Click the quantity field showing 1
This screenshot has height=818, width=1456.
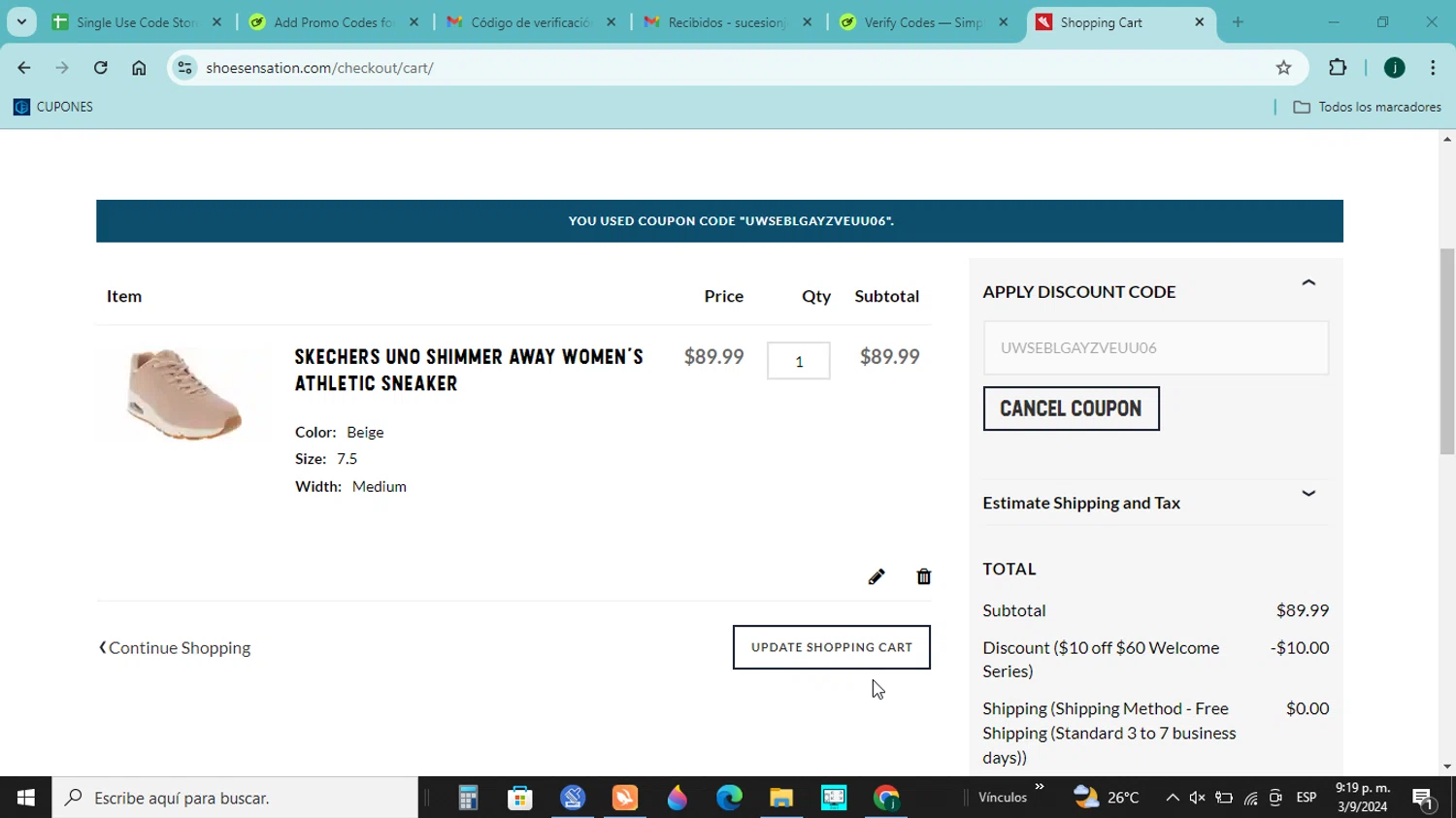799,361
